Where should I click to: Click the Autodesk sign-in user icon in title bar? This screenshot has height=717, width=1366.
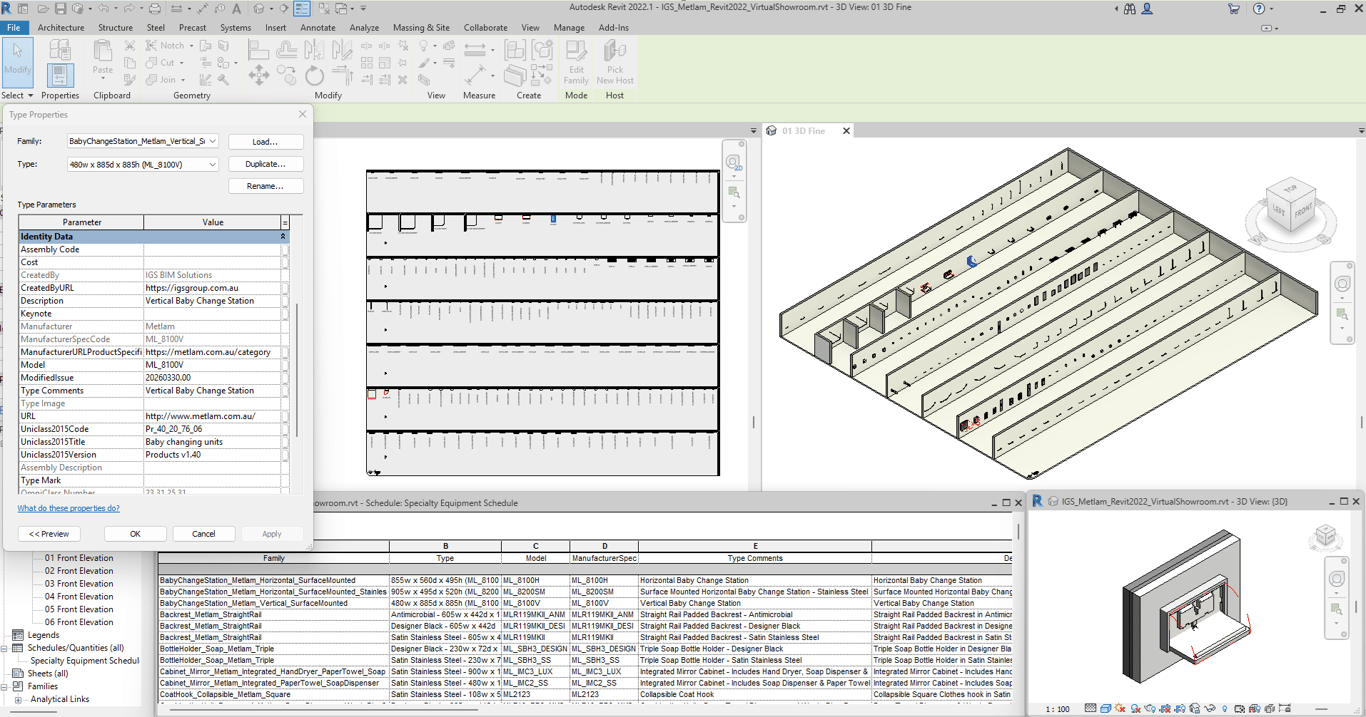1147,9
